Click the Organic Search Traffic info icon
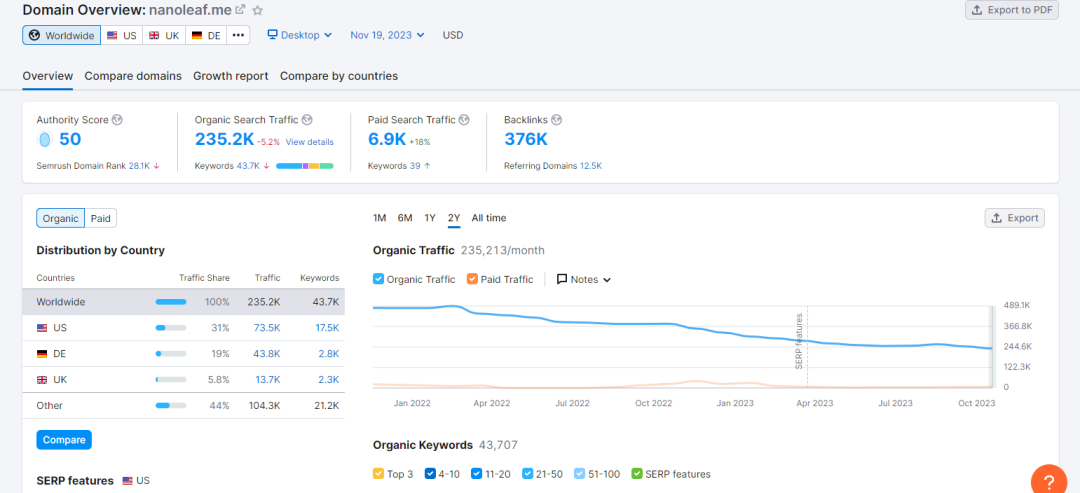Screen dimensions: 1080x493 click(x=307, y=120)
